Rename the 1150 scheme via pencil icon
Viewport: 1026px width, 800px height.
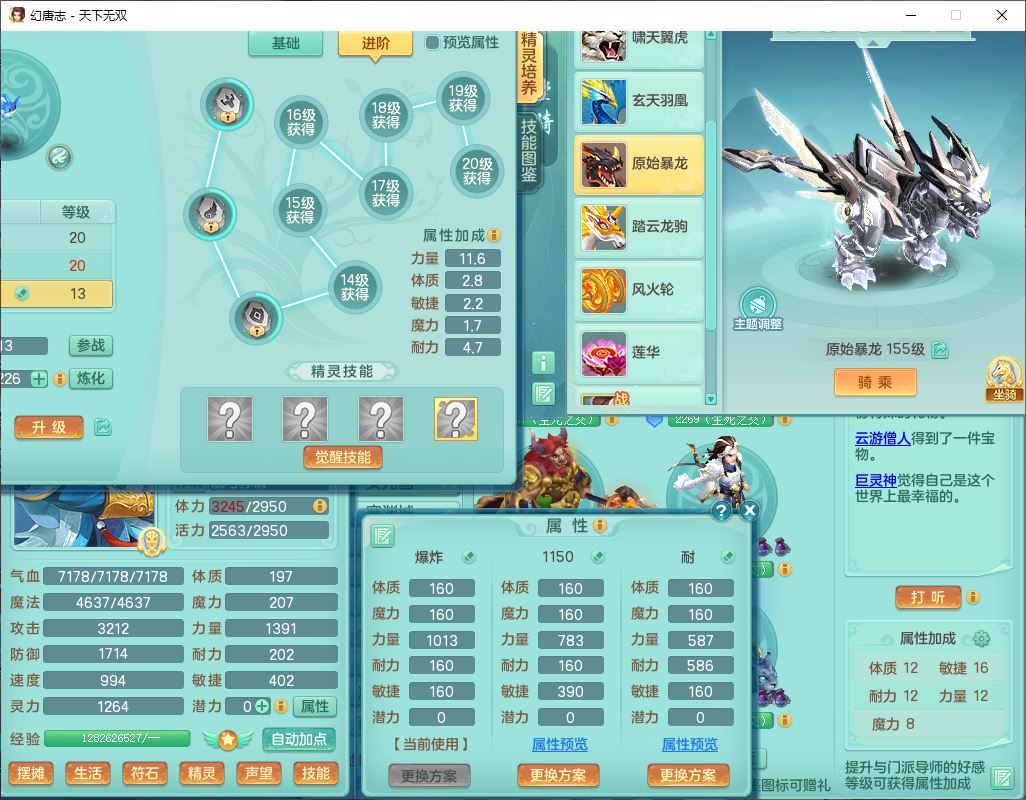point(597,557)
